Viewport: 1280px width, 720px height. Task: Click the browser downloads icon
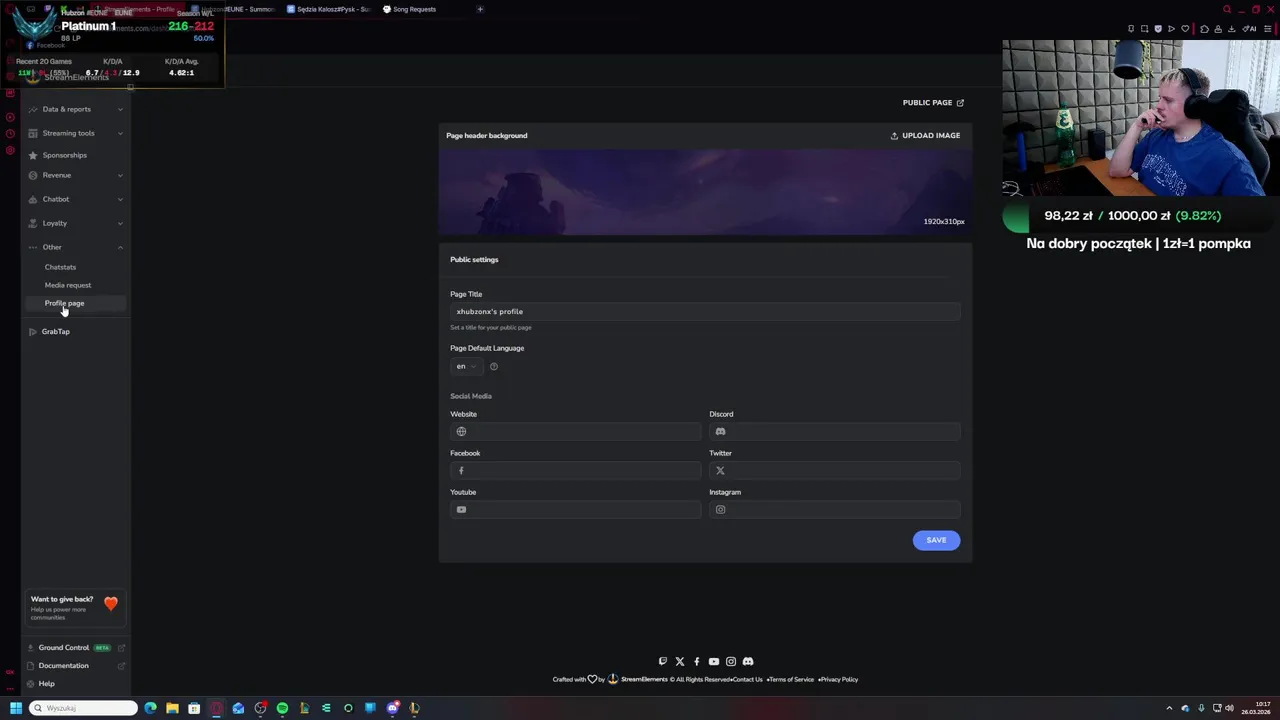(1233, 29)
